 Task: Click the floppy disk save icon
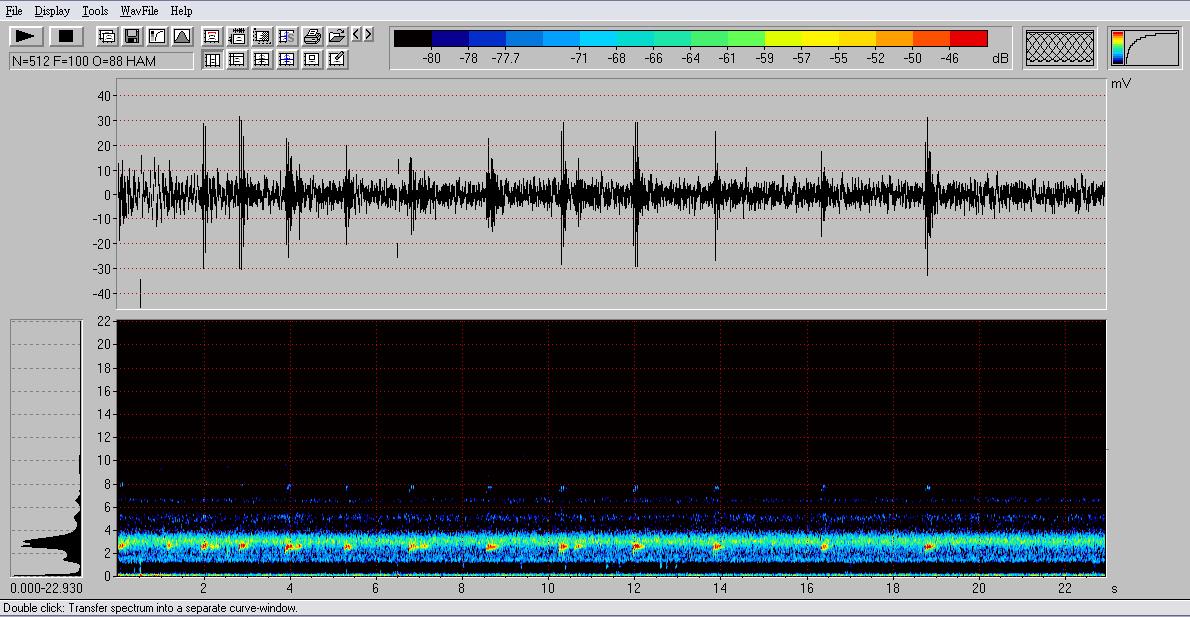132,37
